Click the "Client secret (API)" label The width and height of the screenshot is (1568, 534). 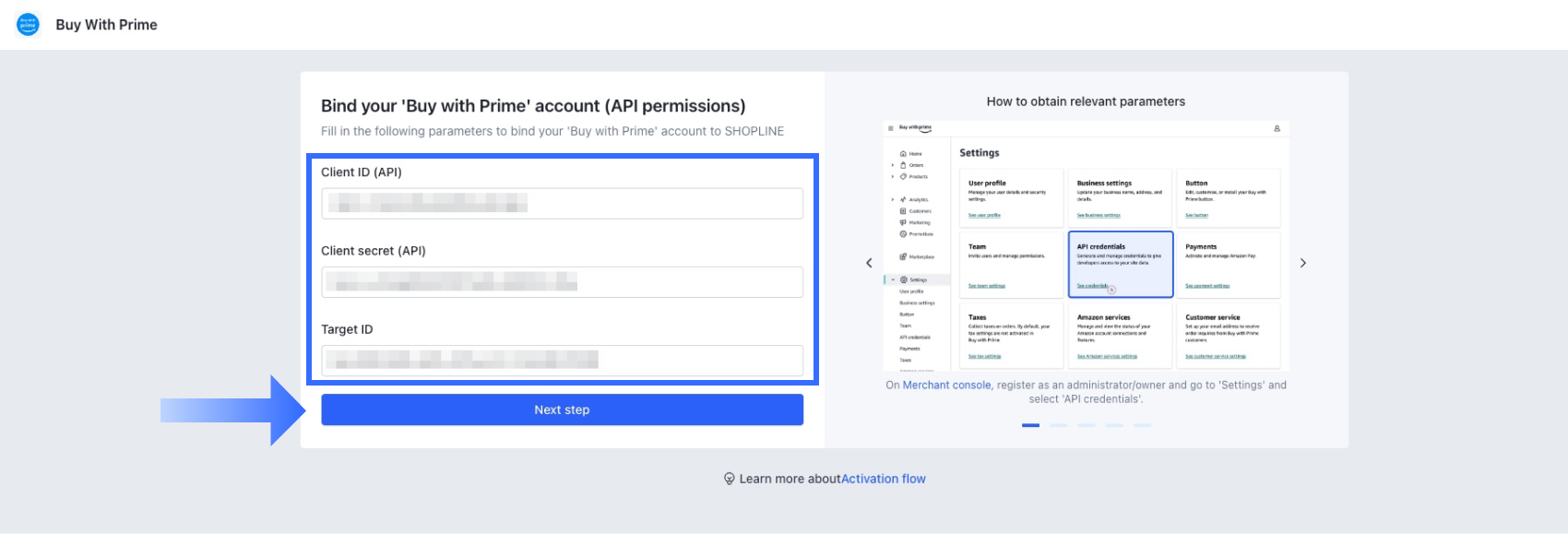click(x=374, y=251)
